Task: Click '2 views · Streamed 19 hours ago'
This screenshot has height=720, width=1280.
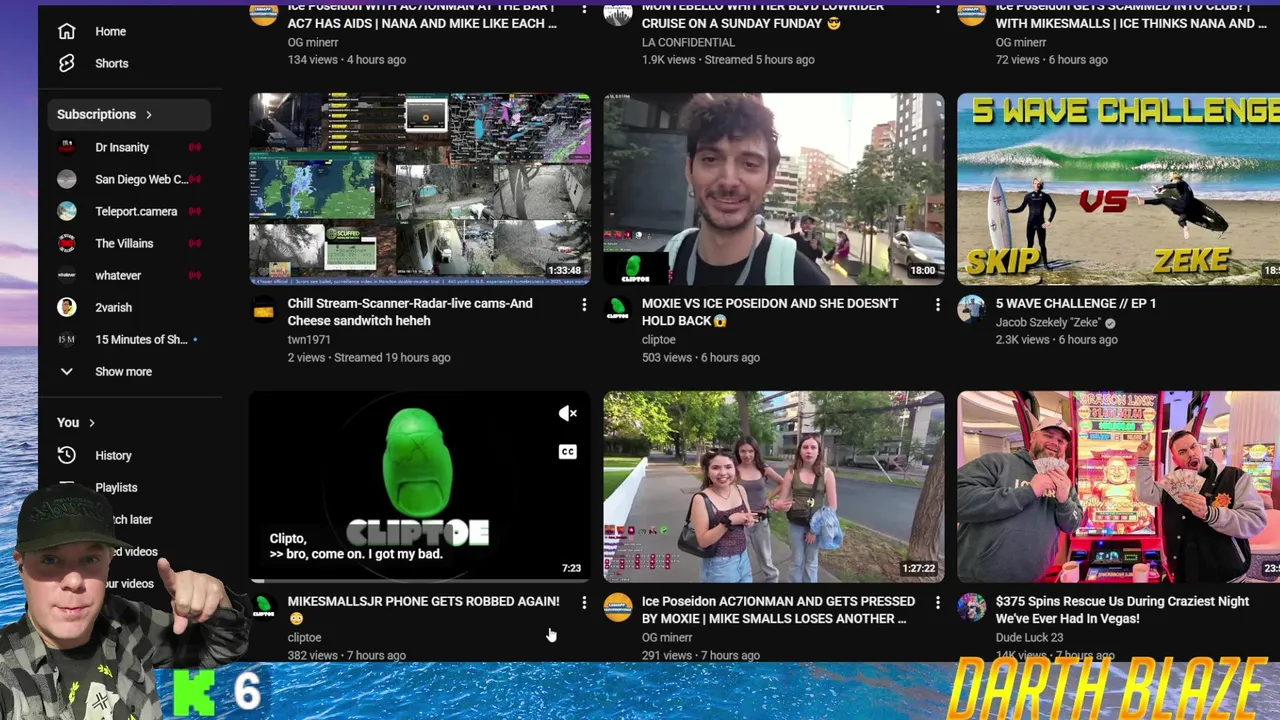Action: pos(369,357)
